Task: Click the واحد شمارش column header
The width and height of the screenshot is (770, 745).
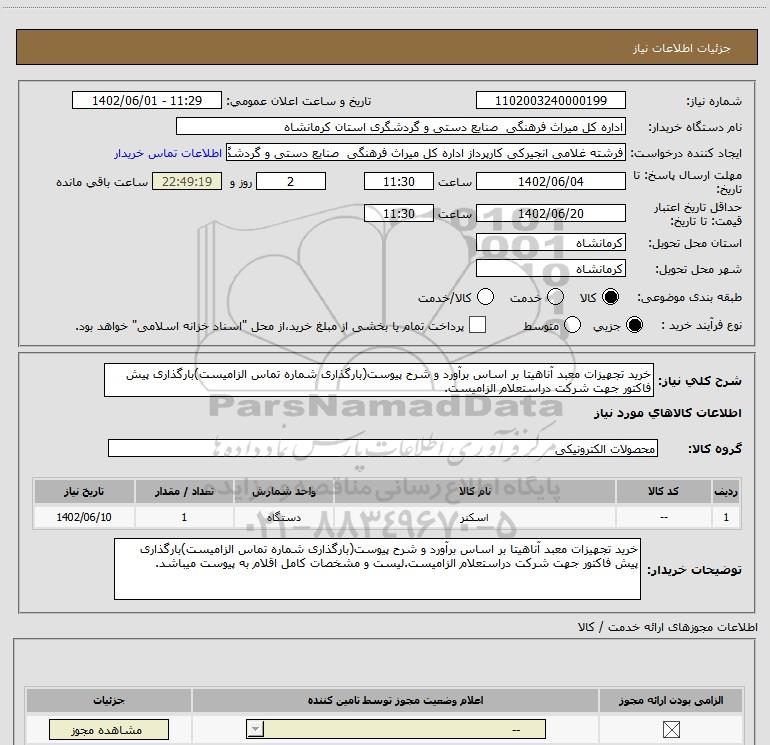Action: [x=283, y=491]
